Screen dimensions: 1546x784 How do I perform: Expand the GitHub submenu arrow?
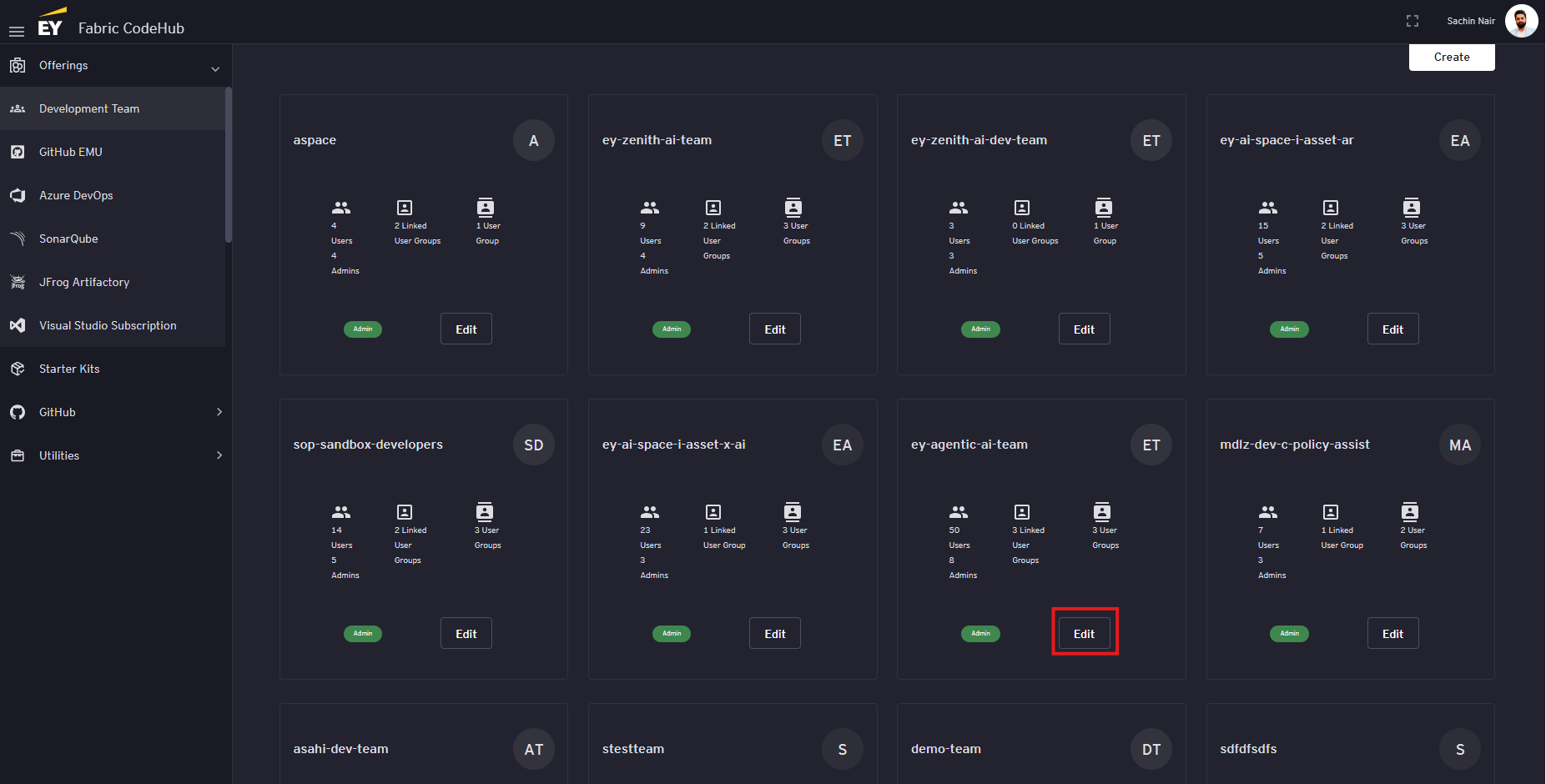point(219,412)
